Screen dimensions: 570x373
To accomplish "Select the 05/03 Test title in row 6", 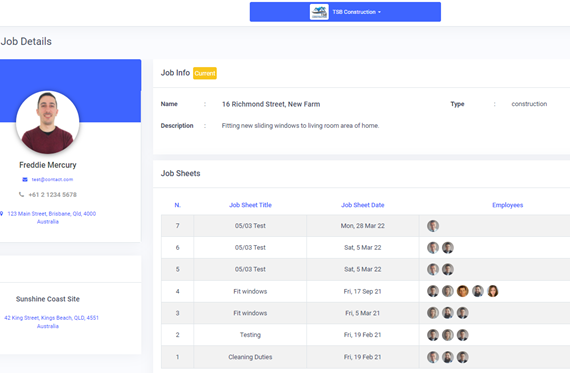I will [250, 248].
